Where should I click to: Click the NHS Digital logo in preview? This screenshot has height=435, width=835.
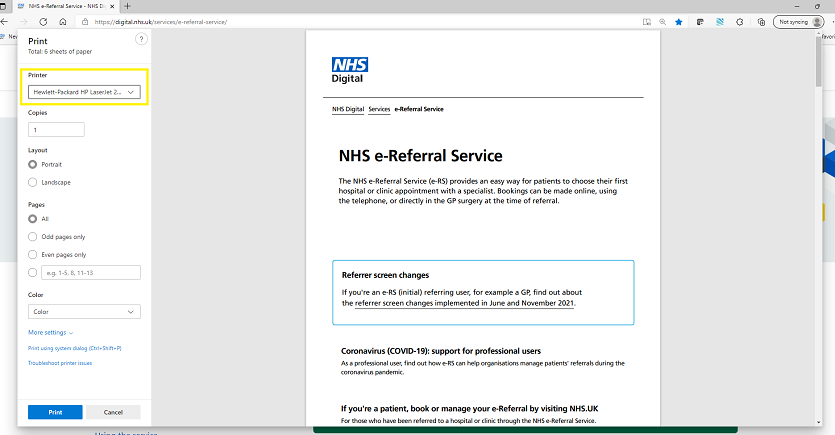(350, 70)
